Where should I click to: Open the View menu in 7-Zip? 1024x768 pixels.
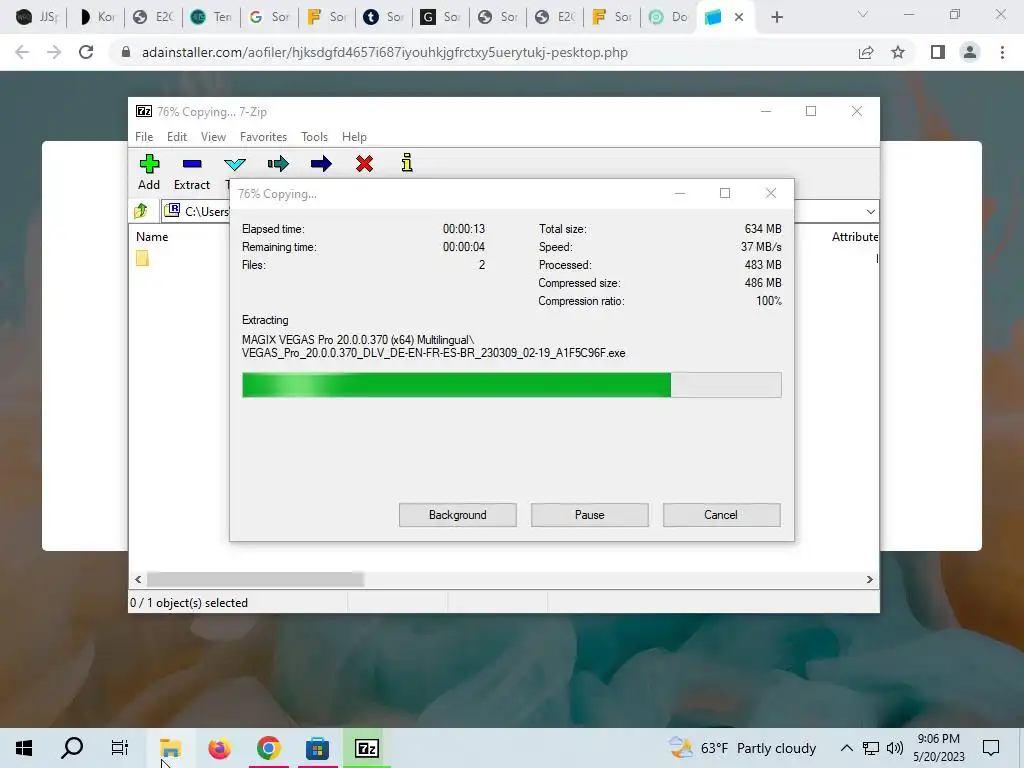coord(213,136)
